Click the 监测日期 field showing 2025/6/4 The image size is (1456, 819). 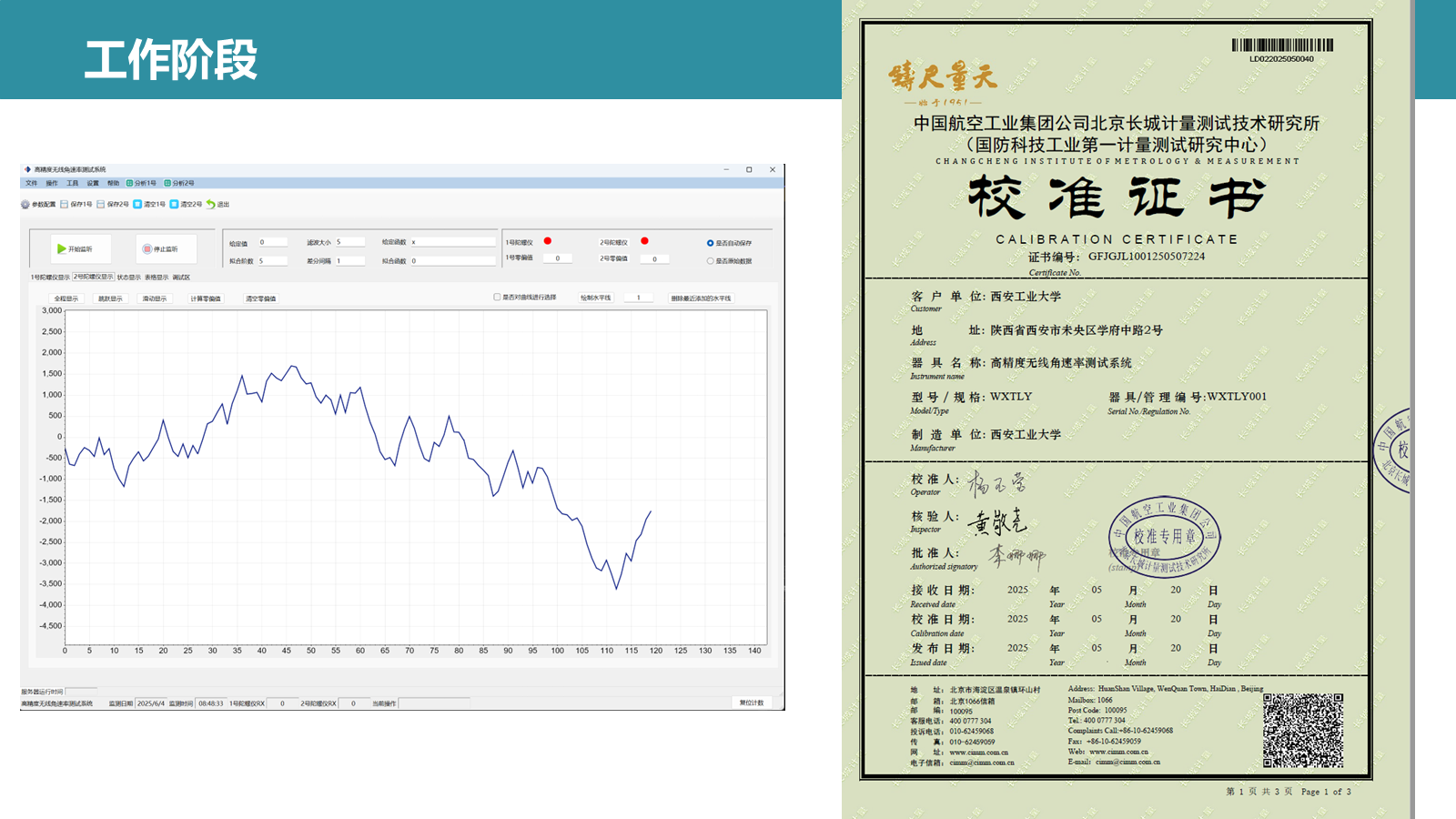[151, 703]
